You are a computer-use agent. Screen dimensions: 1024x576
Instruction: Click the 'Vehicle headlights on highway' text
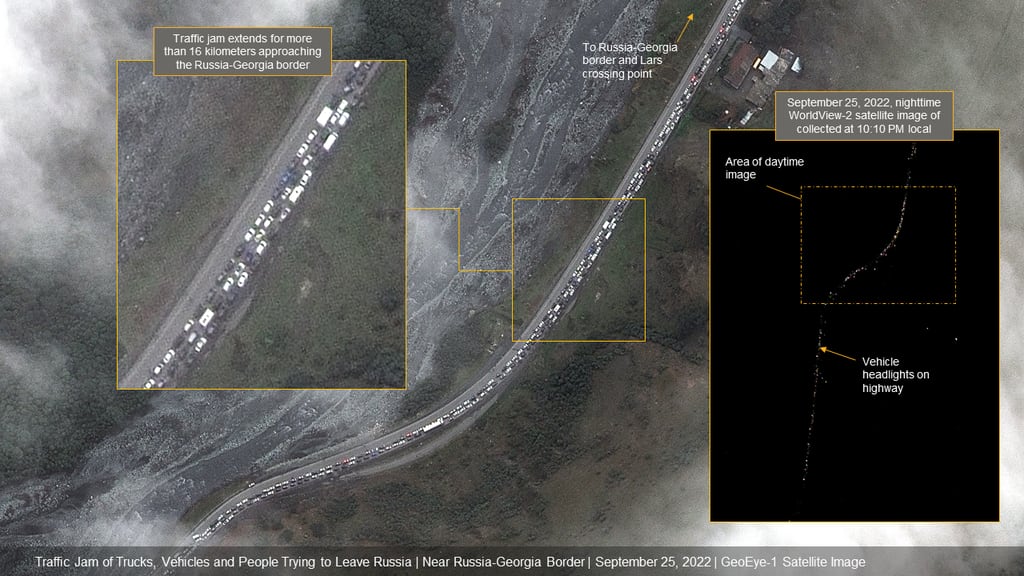894,374
